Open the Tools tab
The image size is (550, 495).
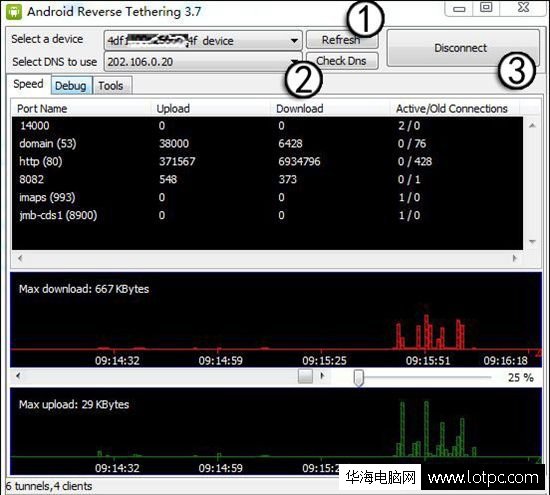coord(112,85)
